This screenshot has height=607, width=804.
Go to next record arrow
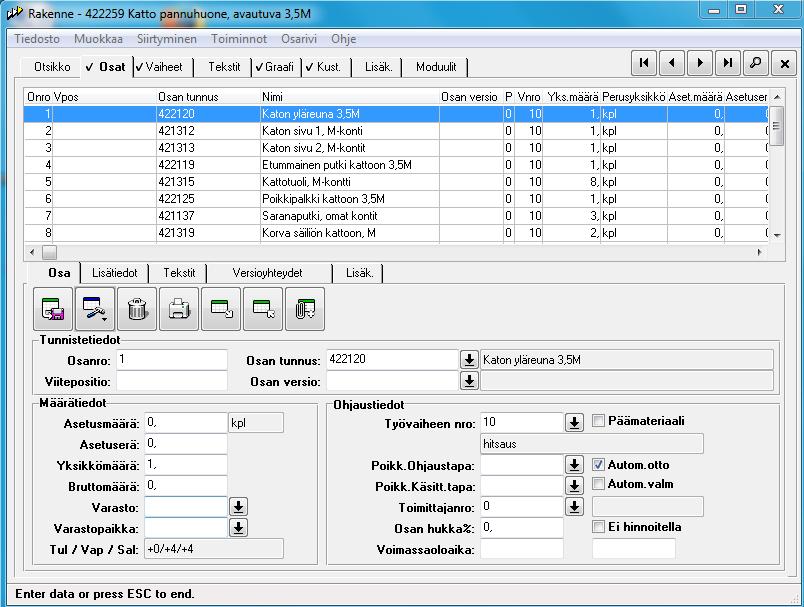(x=700, y=64)
